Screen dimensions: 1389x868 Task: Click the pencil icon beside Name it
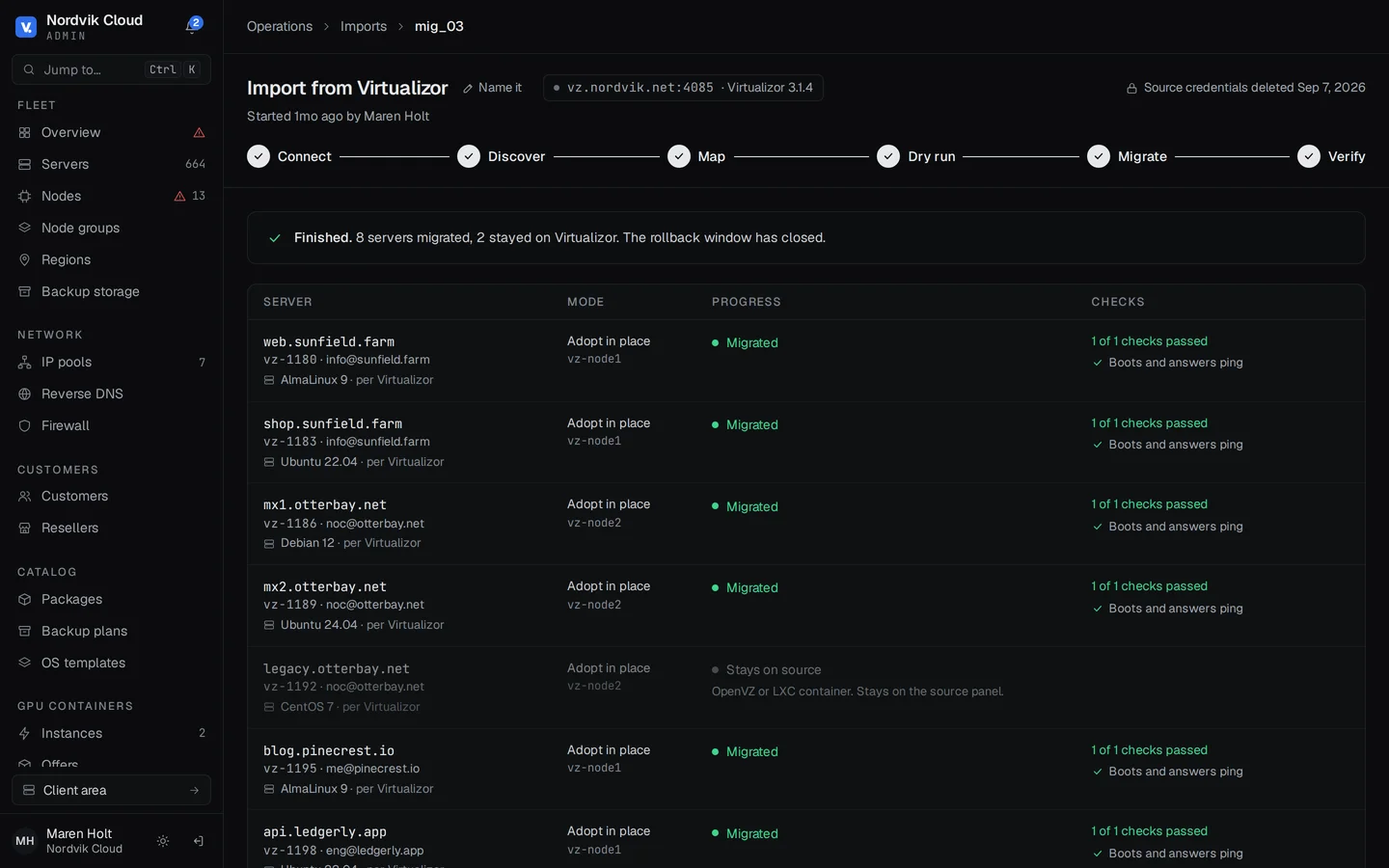coord(468,88)
